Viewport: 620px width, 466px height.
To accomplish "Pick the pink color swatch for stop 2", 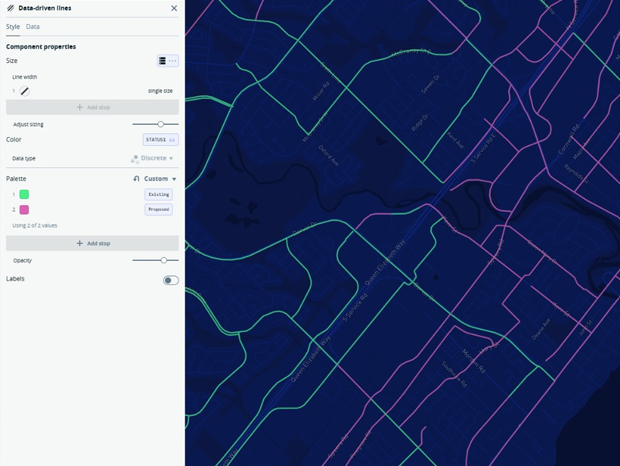I will tap(24, 209).
